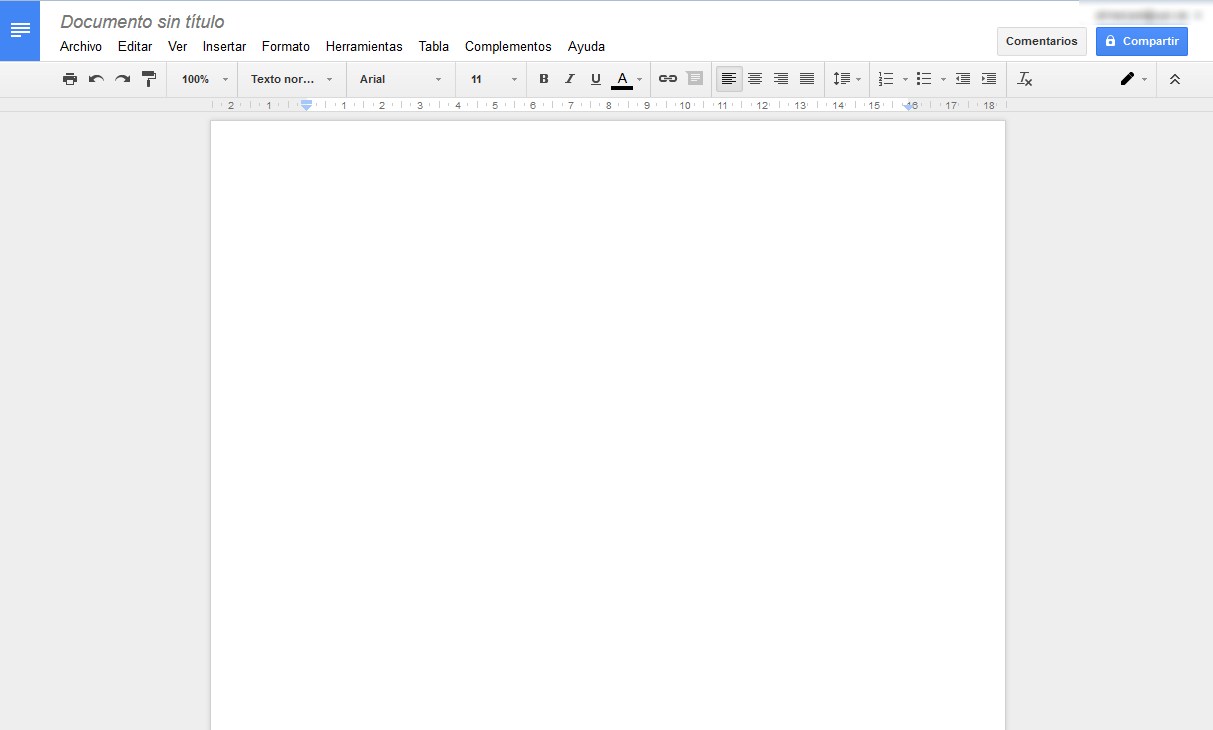
Task: Open the clear formatting icon
Action: pos(1024,79)
